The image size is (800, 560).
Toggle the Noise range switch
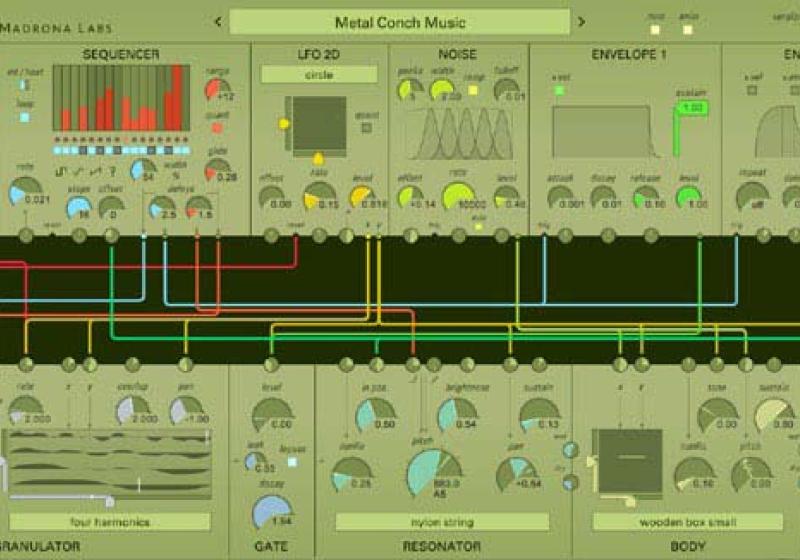click(x=473, y=90)
